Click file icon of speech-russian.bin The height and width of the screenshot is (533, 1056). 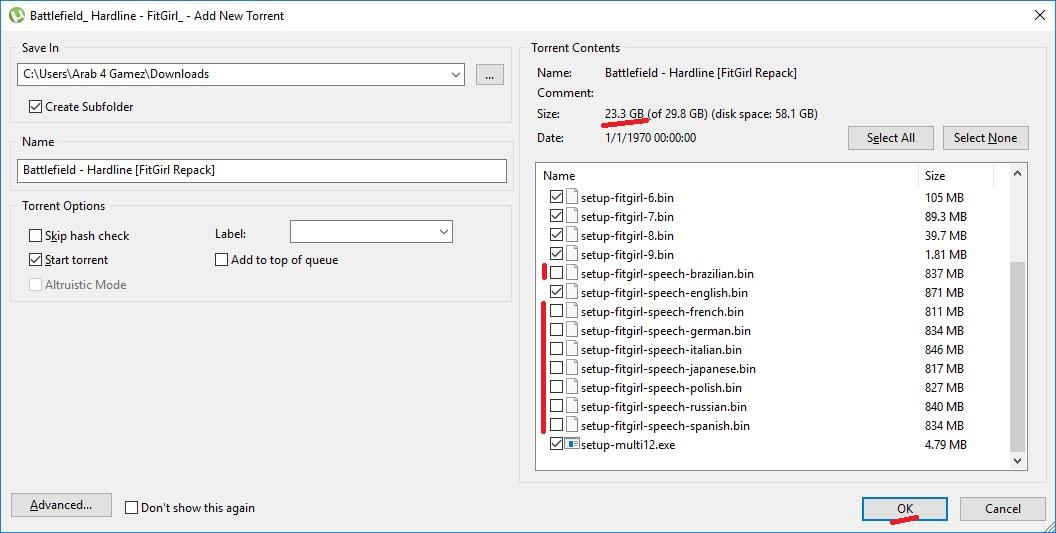(x=572, y=406)
